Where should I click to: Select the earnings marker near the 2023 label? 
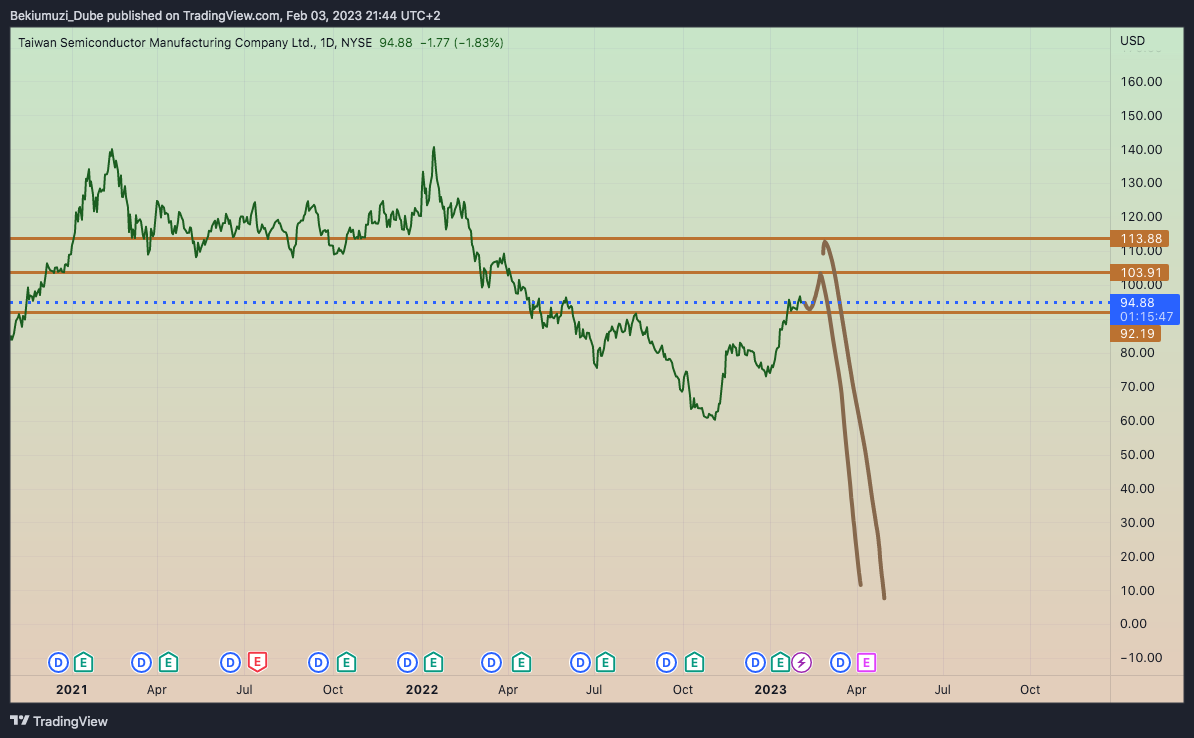click(x=780, y=663)
